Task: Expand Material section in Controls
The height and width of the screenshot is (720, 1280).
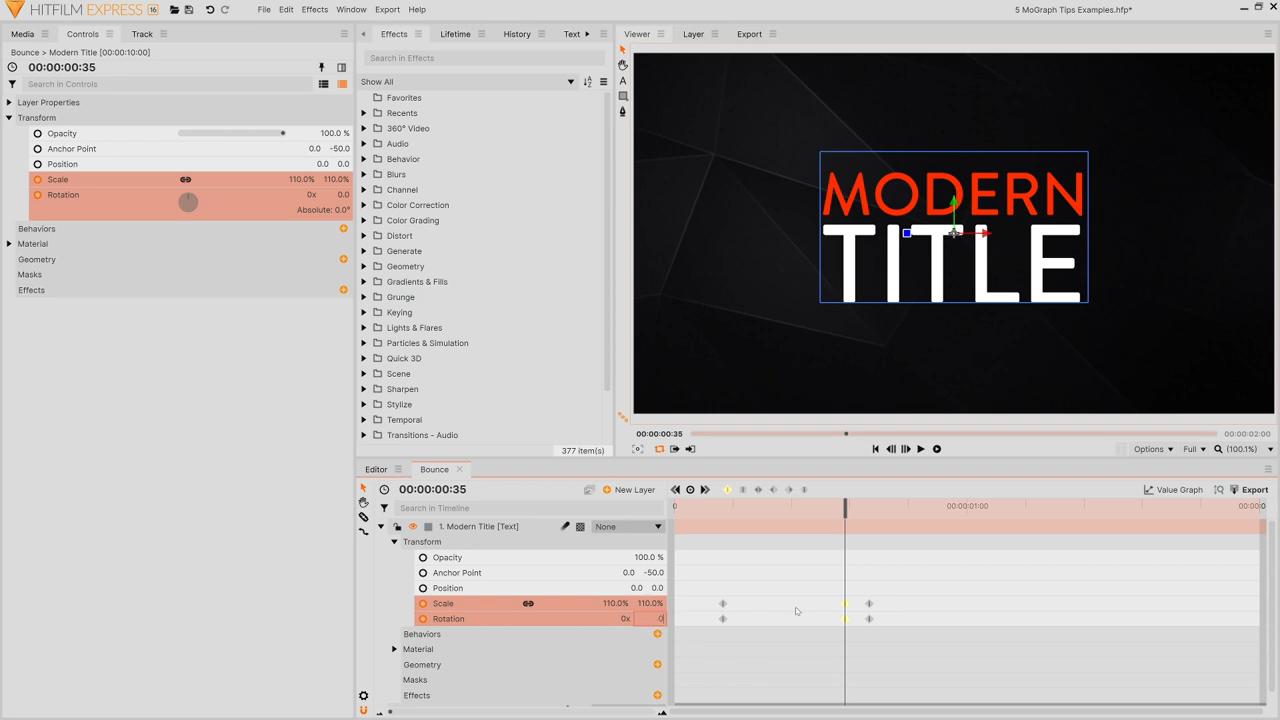Action: point(9,244)
